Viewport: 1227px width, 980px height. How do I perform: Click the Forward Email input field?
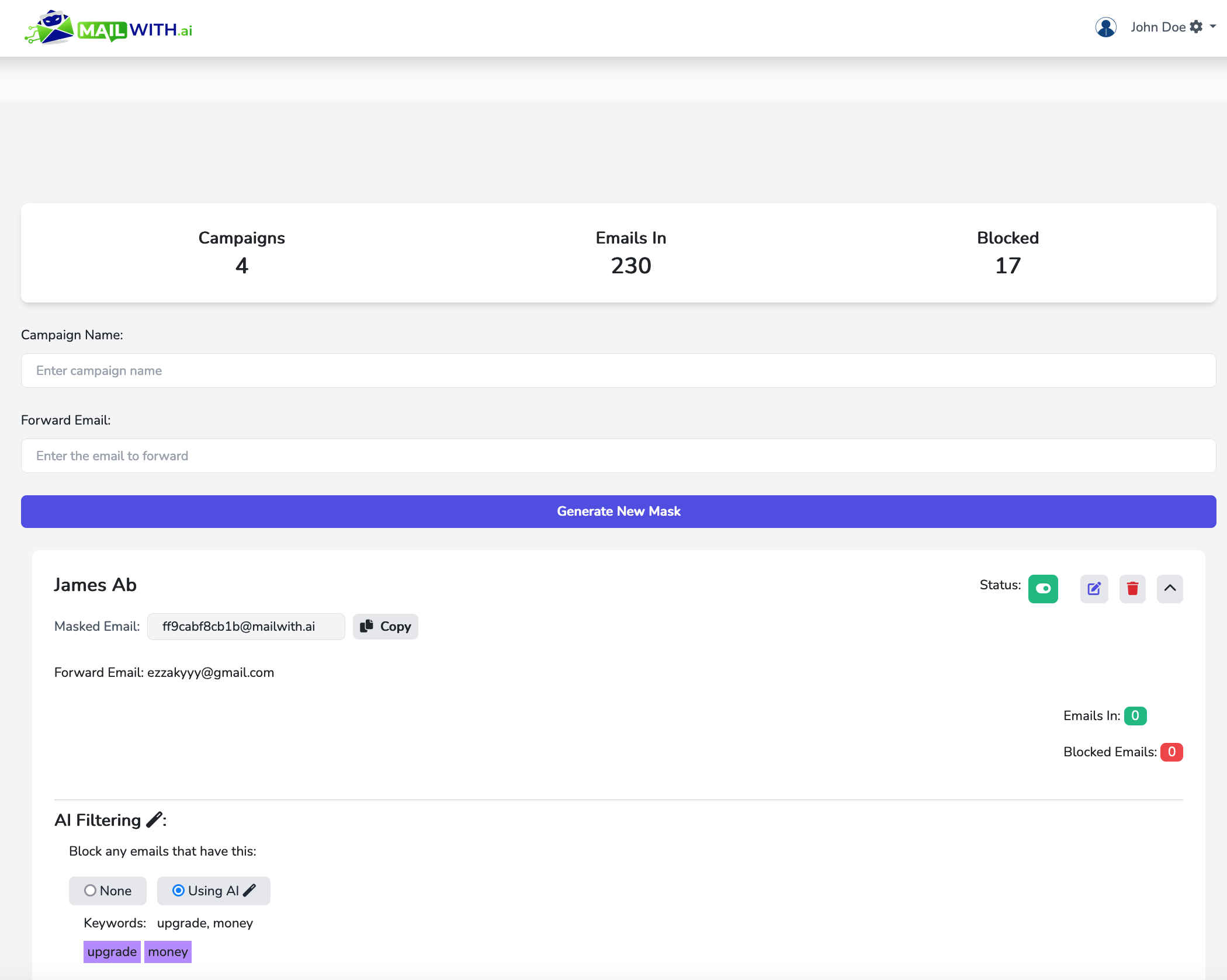(x=618, y=456)
